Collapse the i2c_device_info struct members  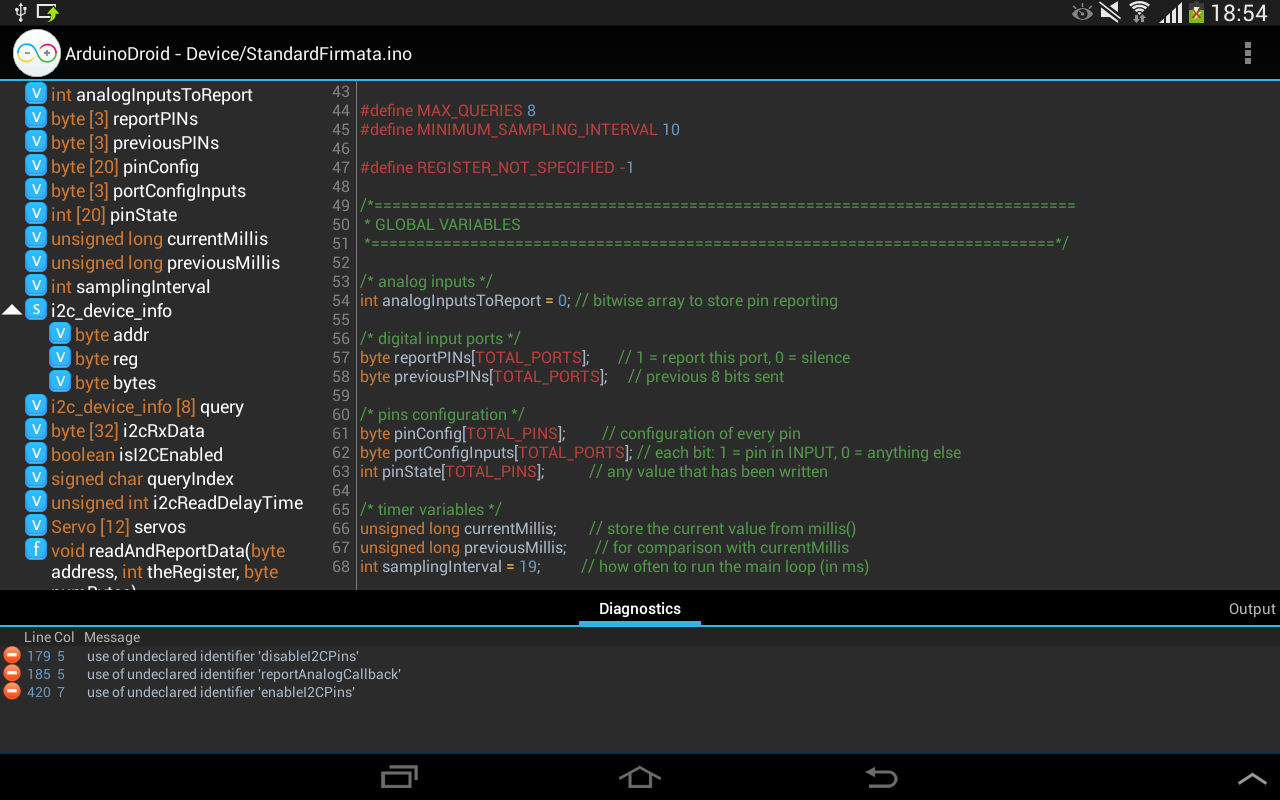[12, 310]
